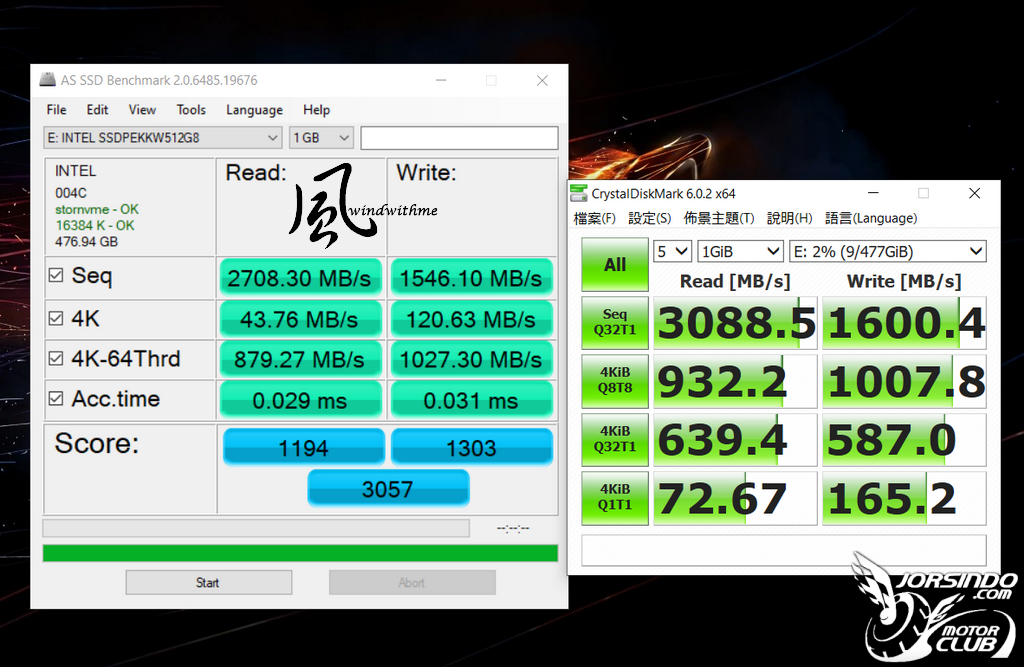Image resolution: width=1024 pixels, height=667 pixels.
Task: Click the empty comment box in CrystalDiskMark
Action: [784, 550]
